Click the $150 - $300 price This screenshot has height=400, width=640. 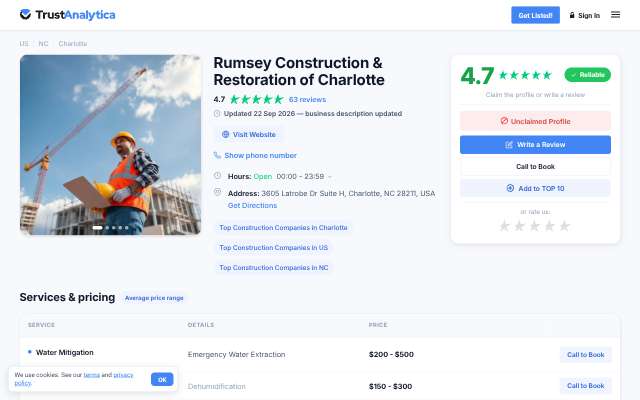coord(390,386)
